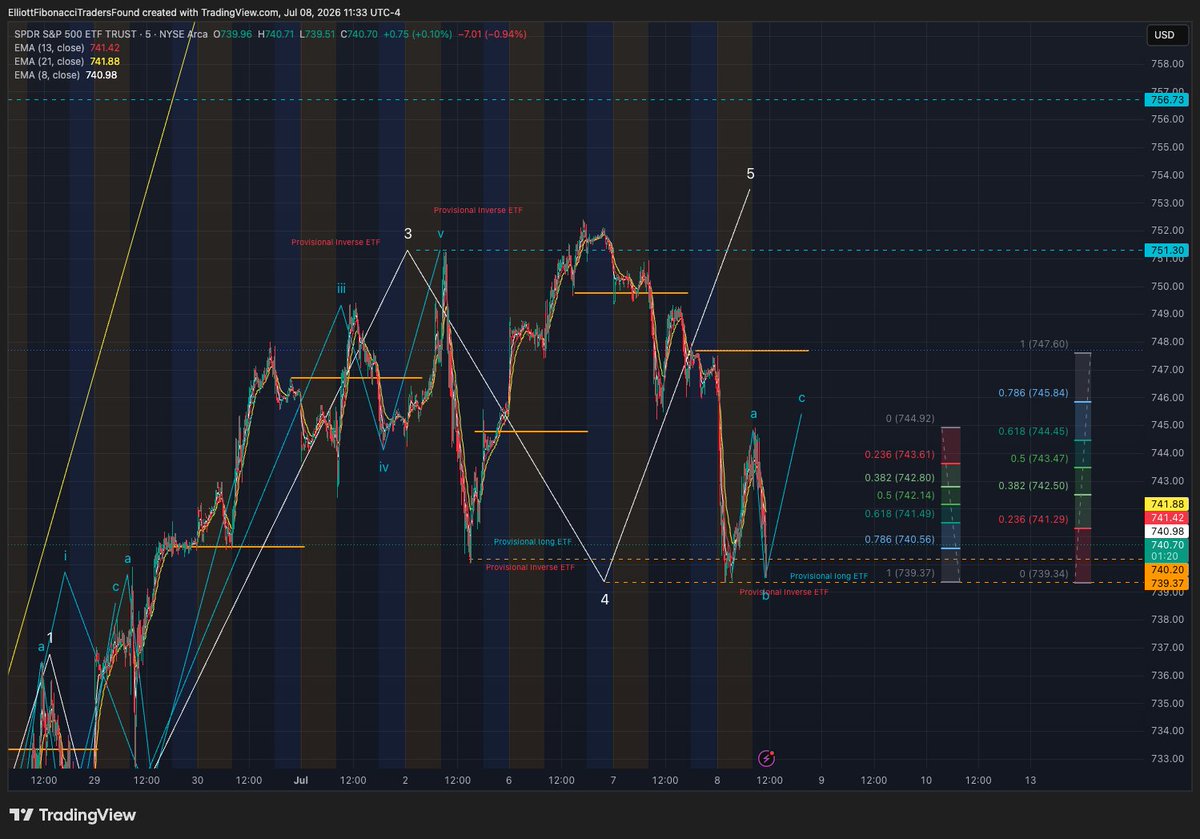1200x839 pixels.
Task: Select the white wave label 3
Action: point(408,233)
